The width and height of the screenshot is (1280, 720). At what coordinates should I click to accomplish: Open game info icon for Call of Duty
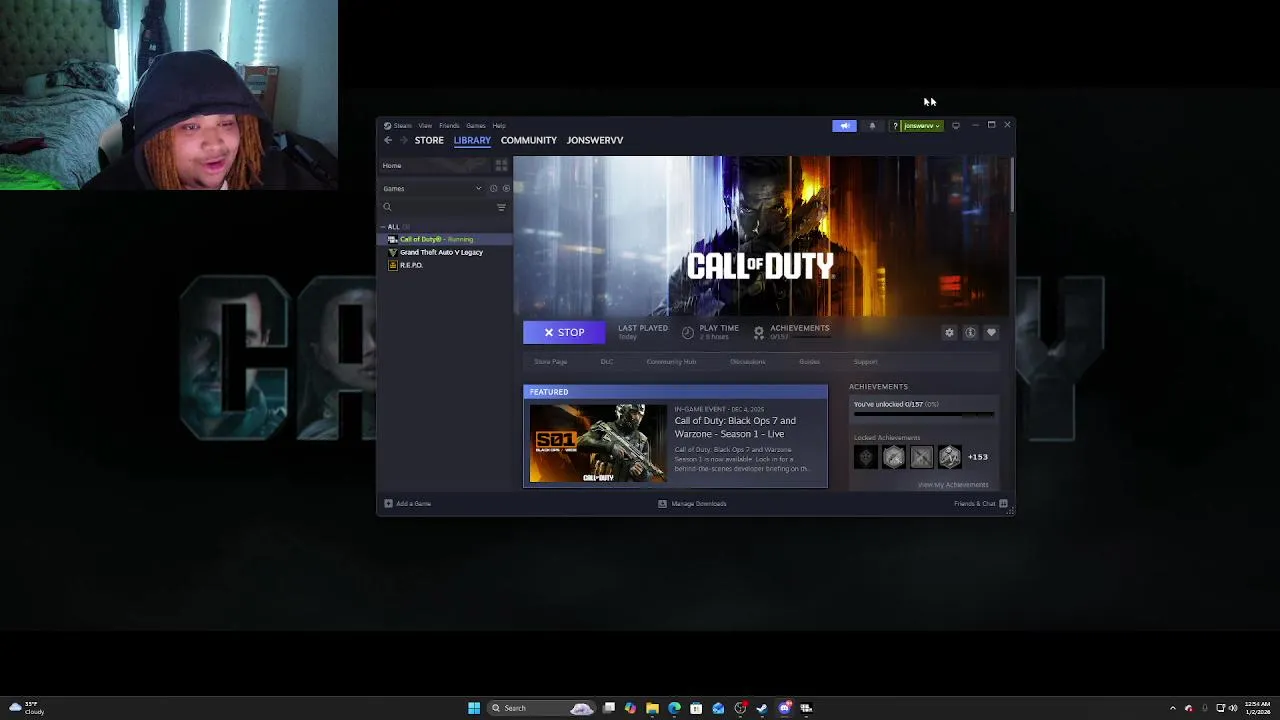point(970,332)
